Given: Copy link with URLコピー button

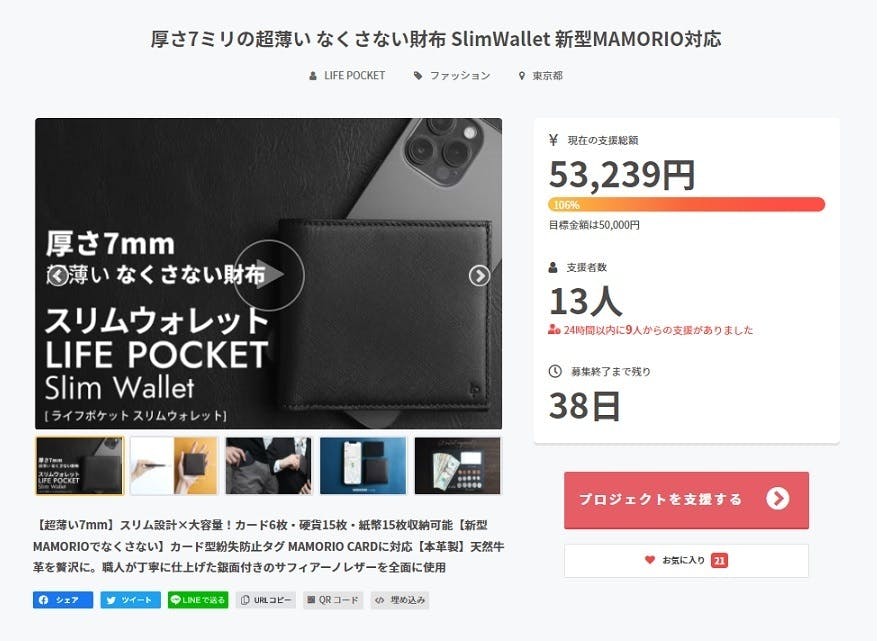Looking at the screenshot, I should pyautogui.click(x=266, y=600).
